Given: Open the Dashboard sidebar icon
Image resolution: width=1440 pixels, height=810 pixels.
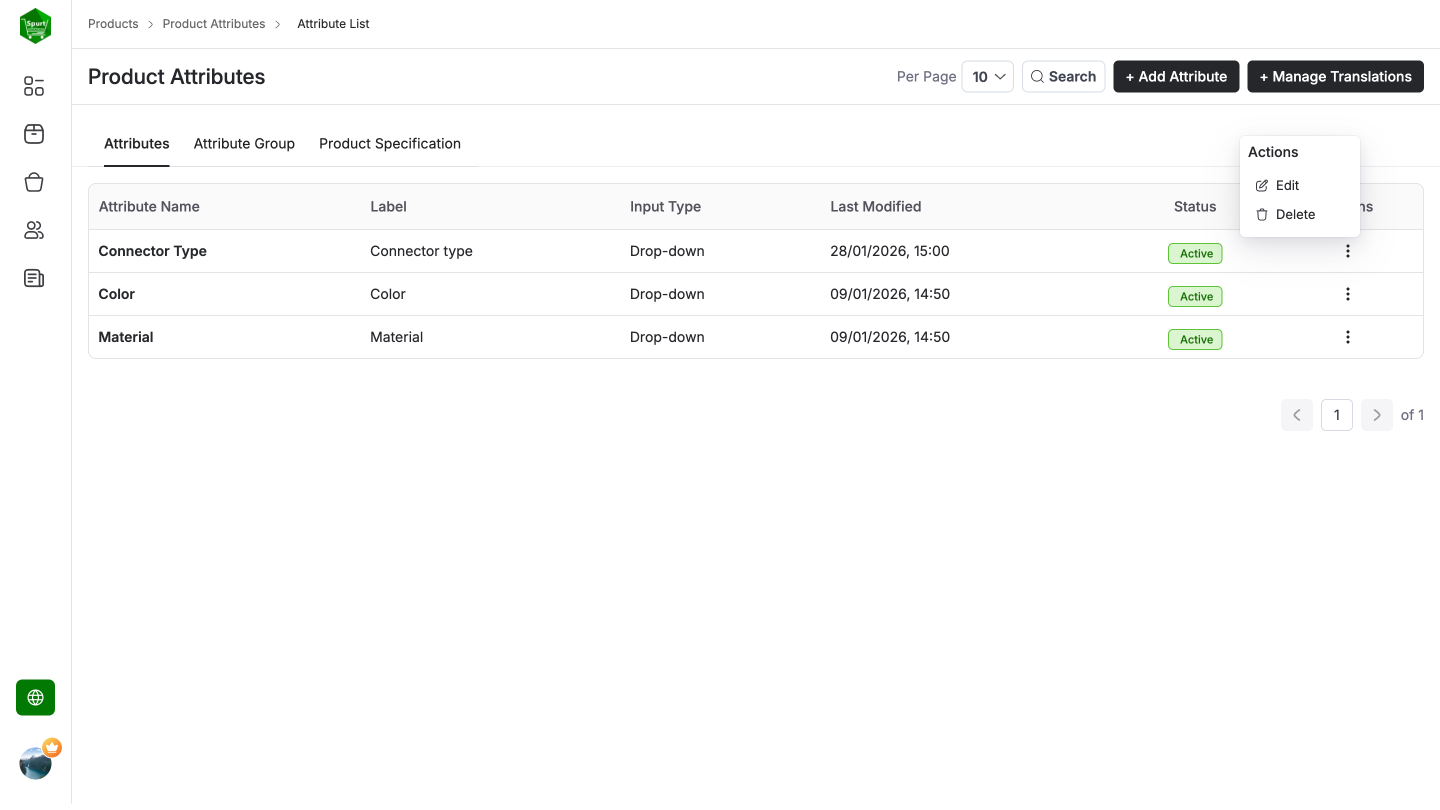Looking at the screenshot, I should pos(33,86).
